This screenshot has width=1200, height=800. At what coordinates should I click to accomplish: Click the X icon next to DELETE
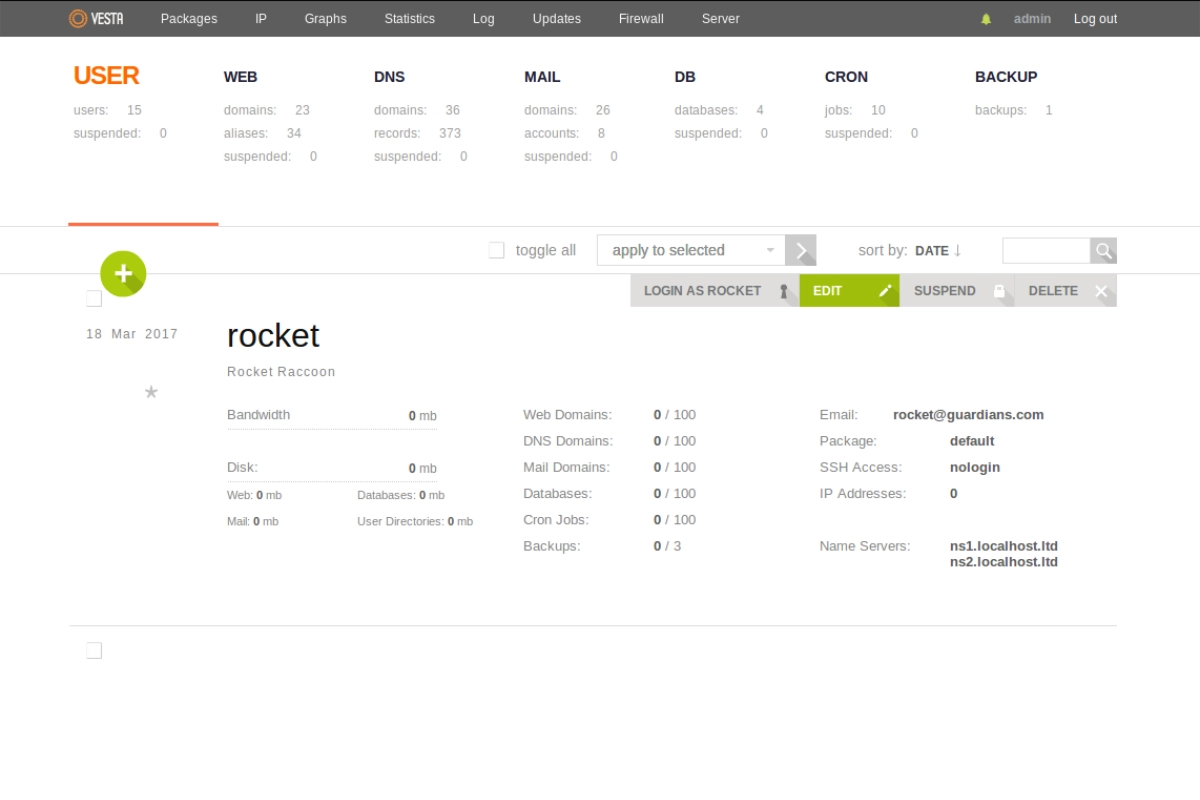coord(1102,290)
